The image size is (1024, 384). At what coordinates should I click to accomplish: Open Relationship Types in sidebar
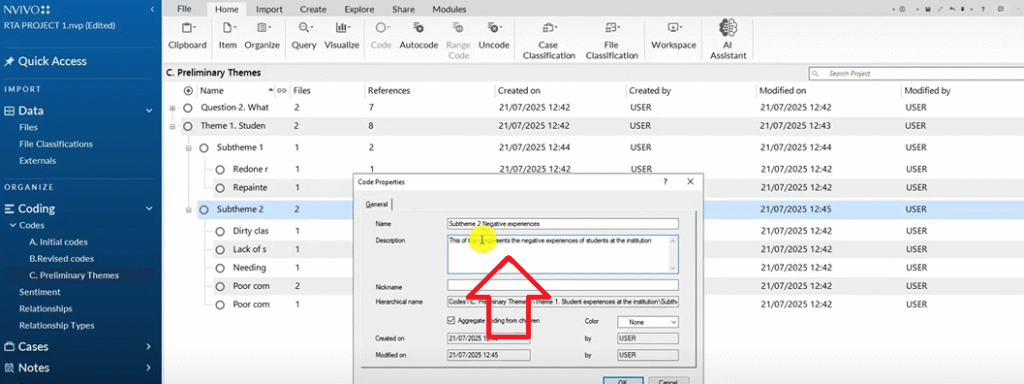pyautogui.click(x=56, y=325)
